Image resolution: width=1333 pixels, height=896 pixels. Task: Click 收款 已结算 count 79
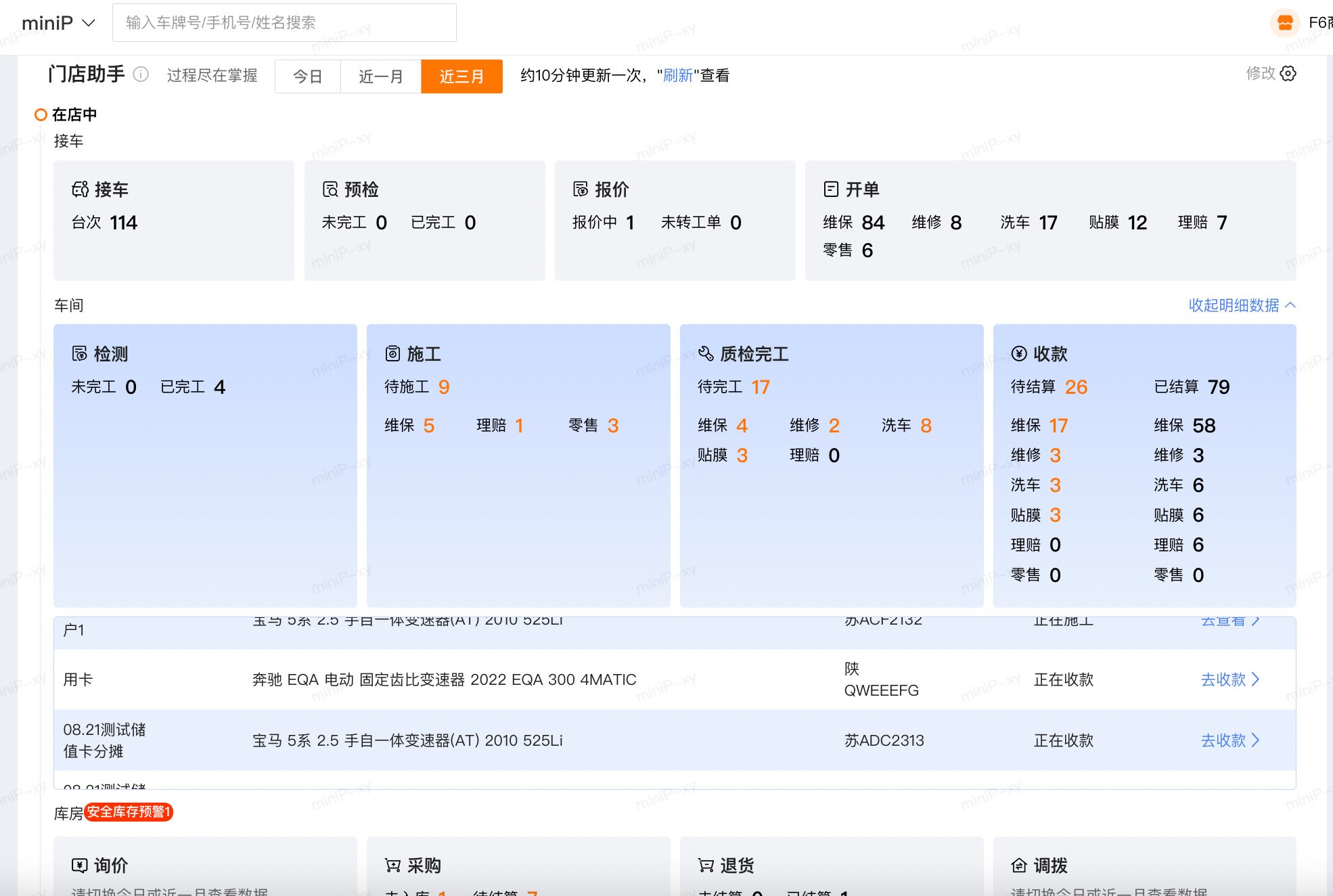click(1219, 387)
